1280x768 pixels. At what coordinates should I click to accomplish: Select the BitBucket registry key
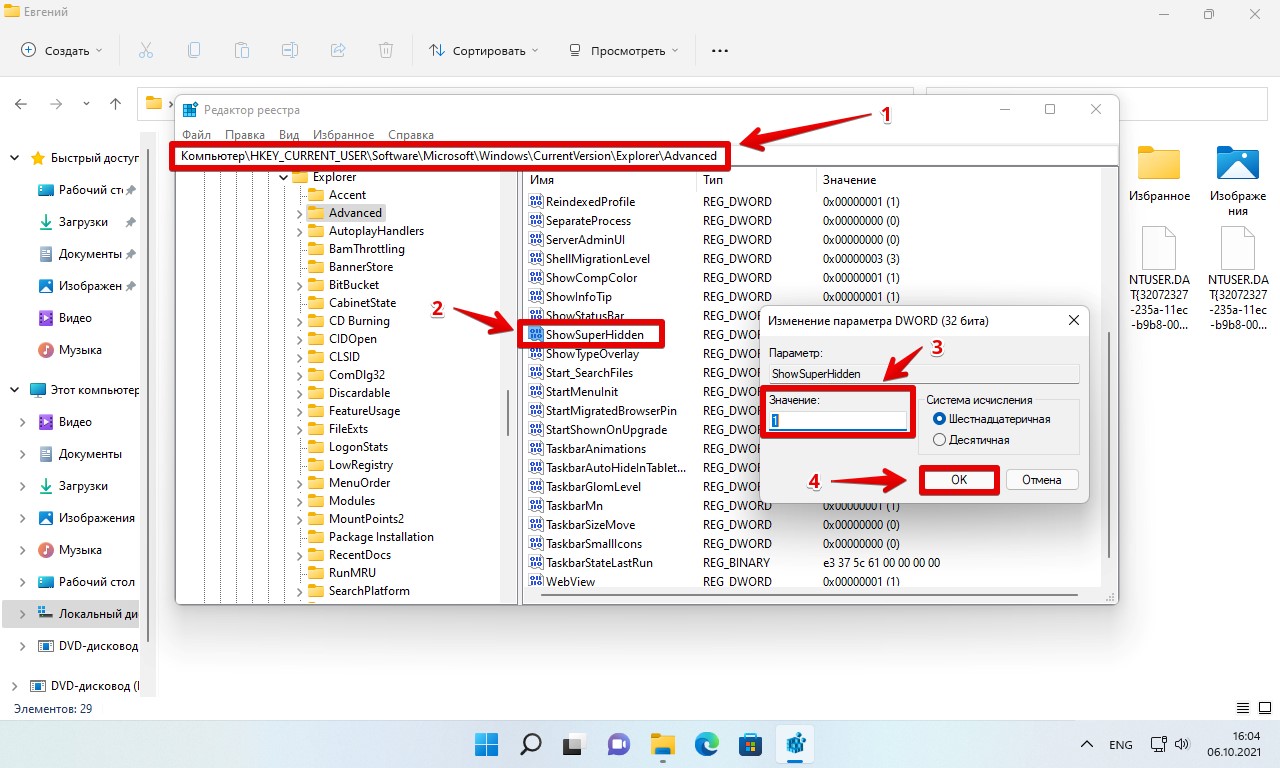click(x=354, y=285)
